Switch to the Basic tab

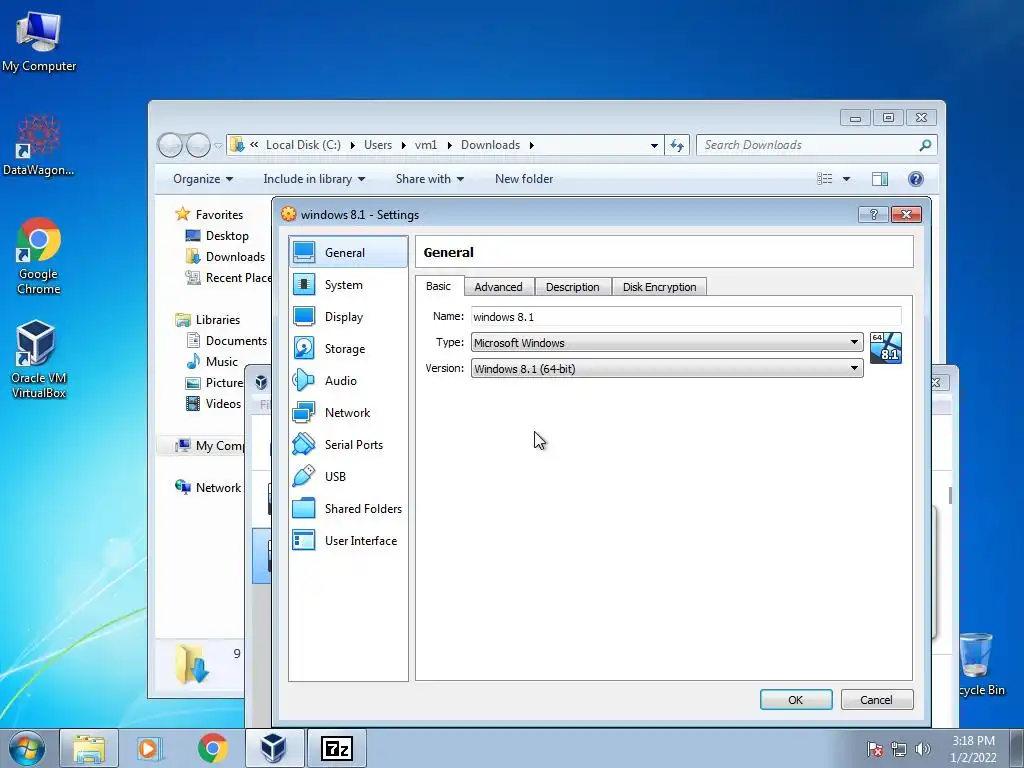[x=438, y=286]
